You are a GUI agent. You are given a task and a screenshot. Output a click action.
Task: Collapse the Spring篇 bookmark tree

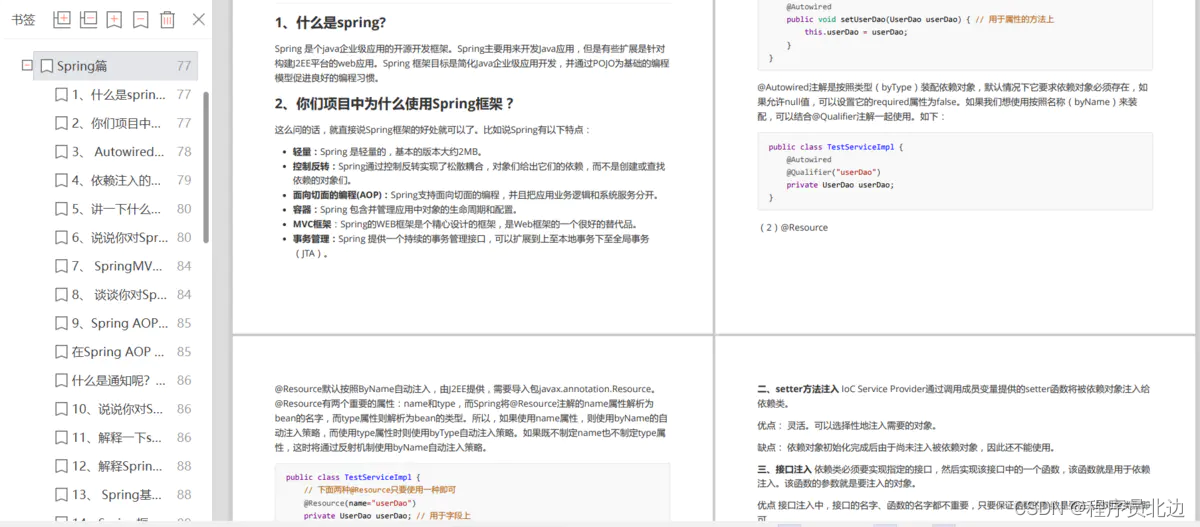tap(27, 66)
